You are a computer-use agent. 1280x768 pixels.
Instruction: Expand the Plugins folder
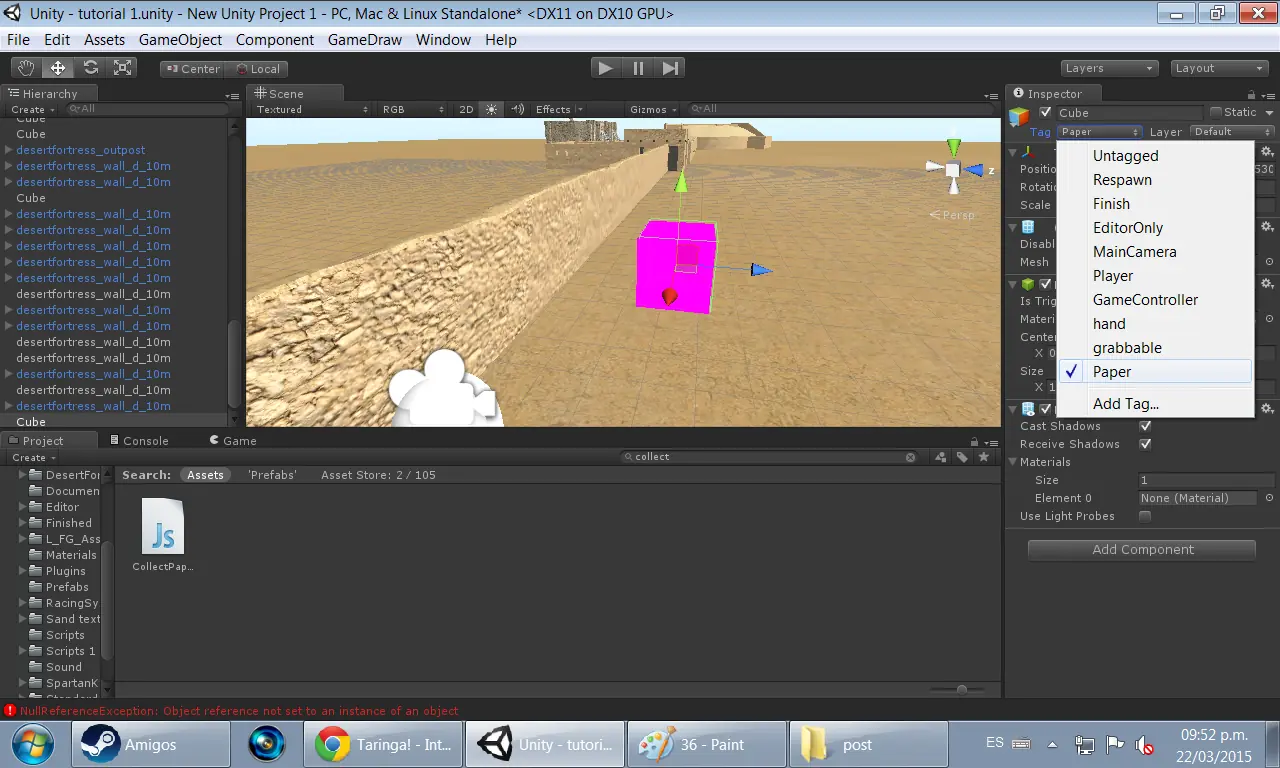point(23,571)
